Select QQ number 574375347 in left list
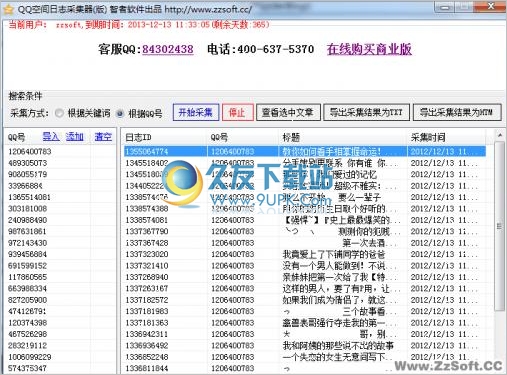Viewport: 507px width, 375px height. [x=28, y=368]
